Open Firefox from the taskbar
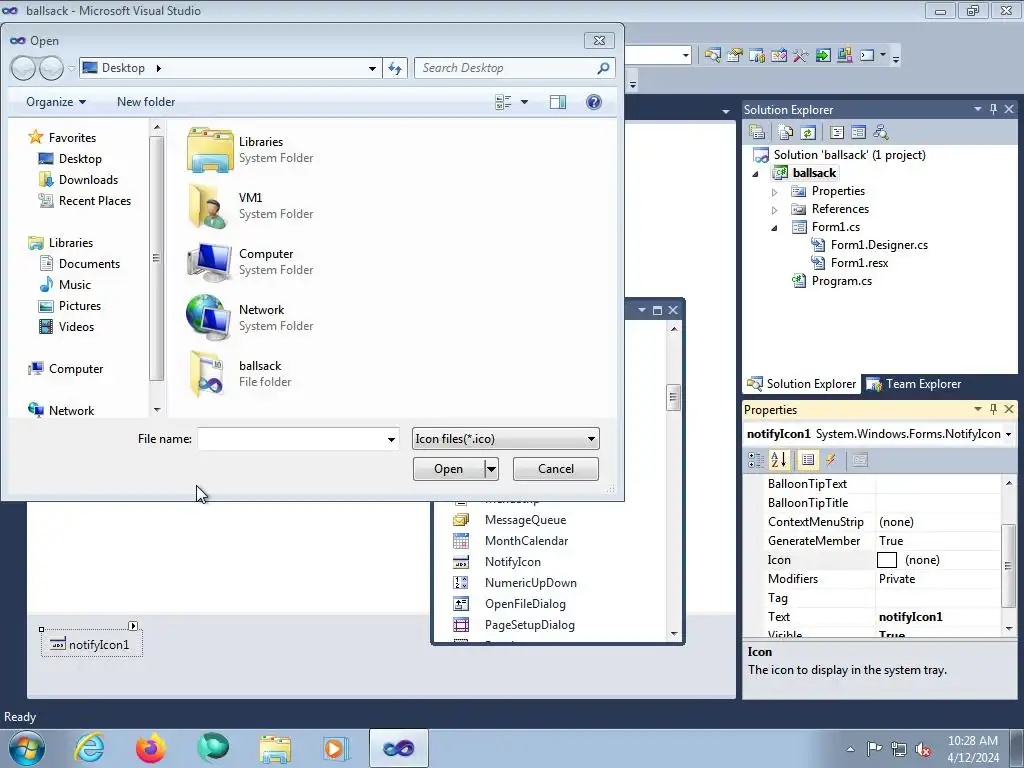The height and width of the screenshot is (768, 1024). click(x=151, y=748)
